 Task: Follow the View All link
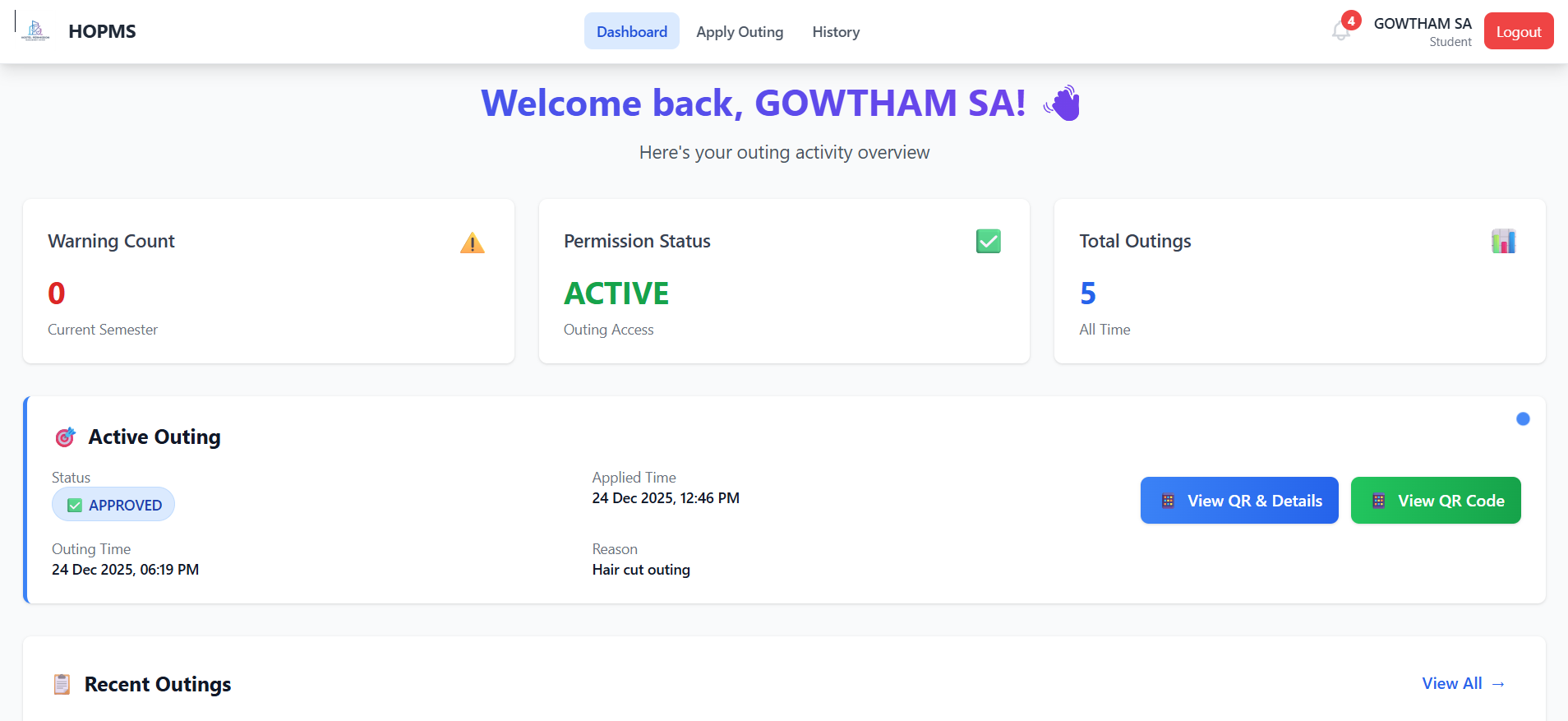[1464, 683]
